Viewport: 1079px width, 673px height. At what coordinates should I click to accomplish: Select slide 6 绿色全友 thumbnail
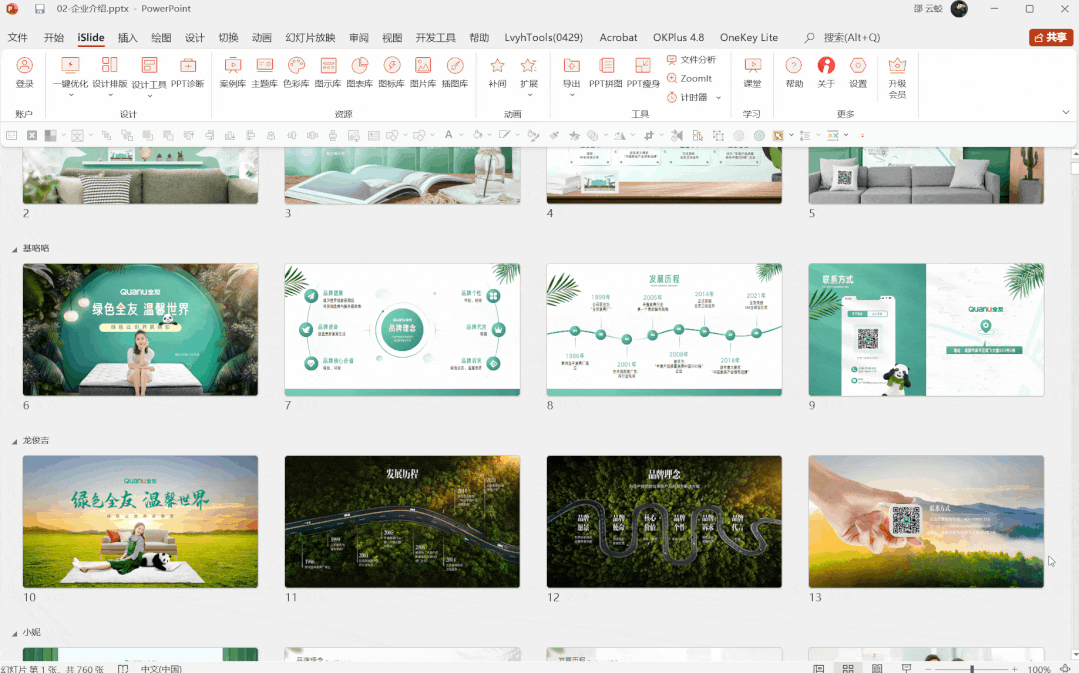(x=140, y=330)
